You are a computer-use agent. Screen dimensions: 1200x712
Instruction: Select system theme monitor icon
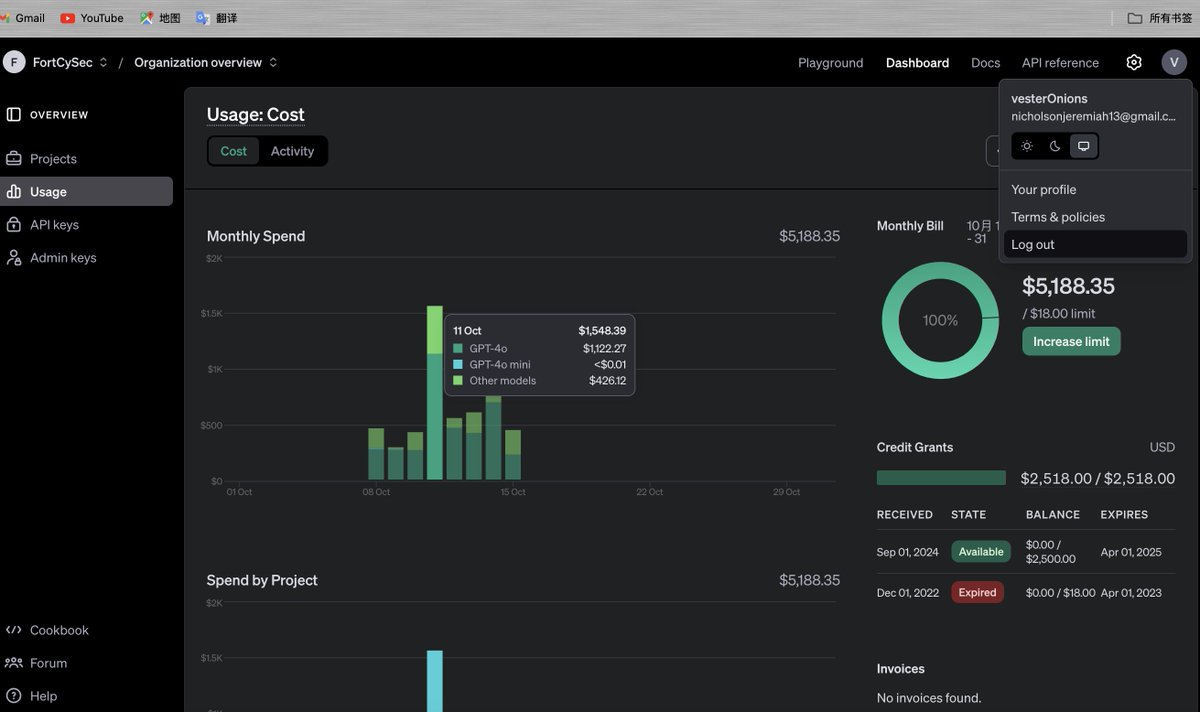[1083, 146]
